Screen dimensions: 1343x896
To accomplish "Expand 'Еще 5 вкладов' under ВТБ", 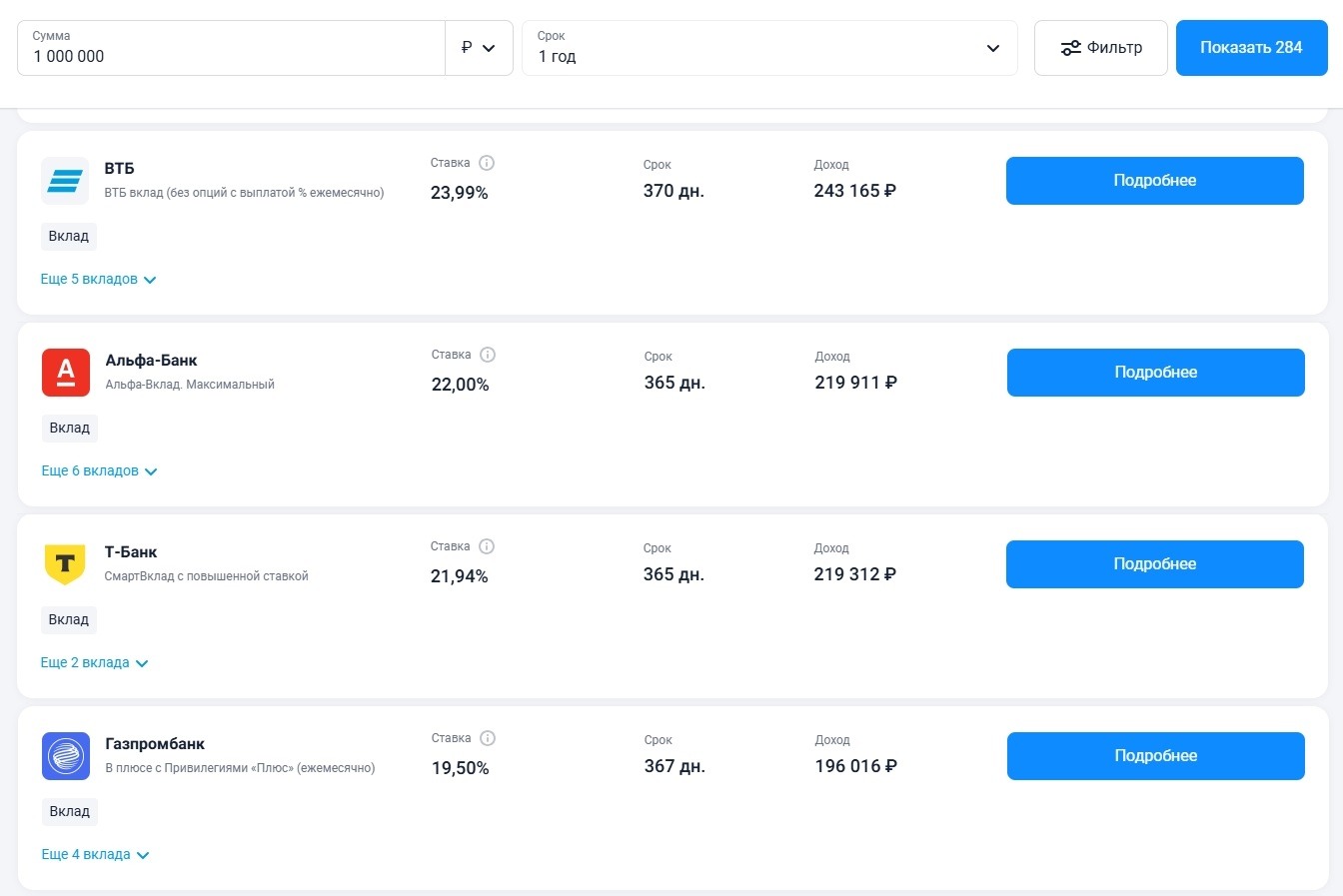I will click(99, 280).
